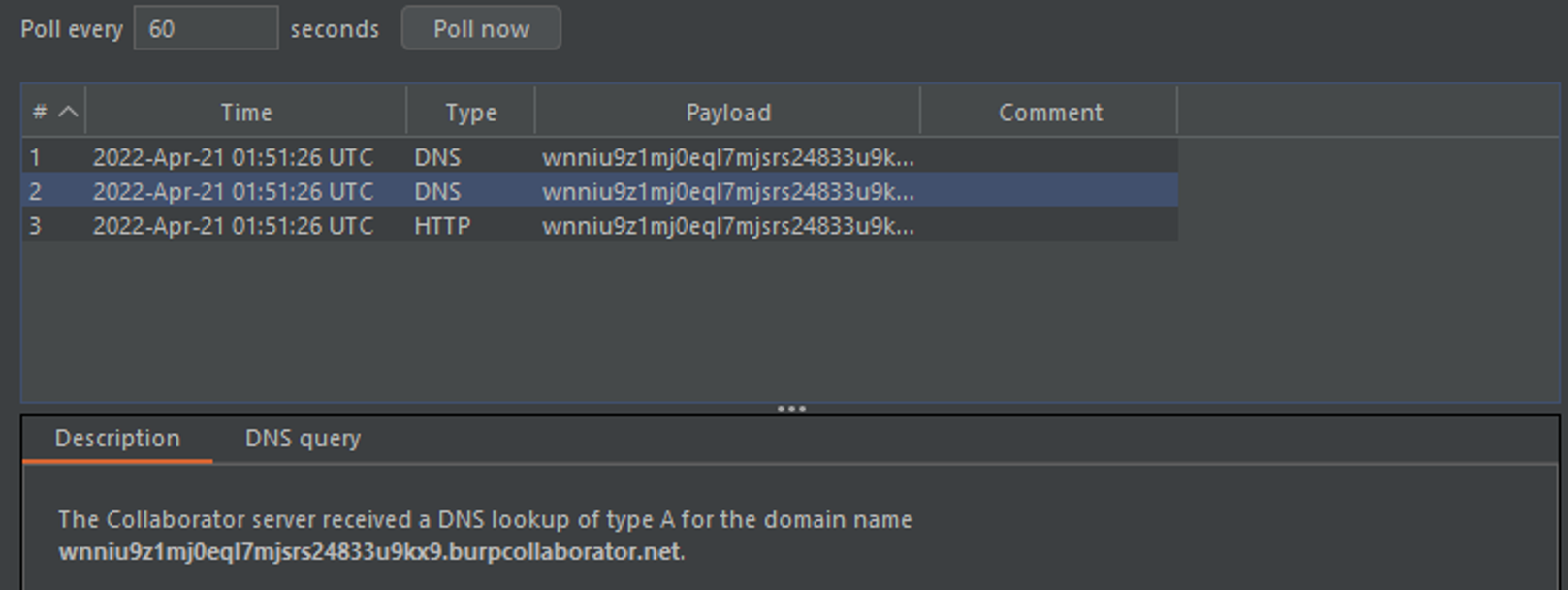Click the burpcollaborator.net domain name text
Screen dimensions: 1568x590
coord(371,552)
